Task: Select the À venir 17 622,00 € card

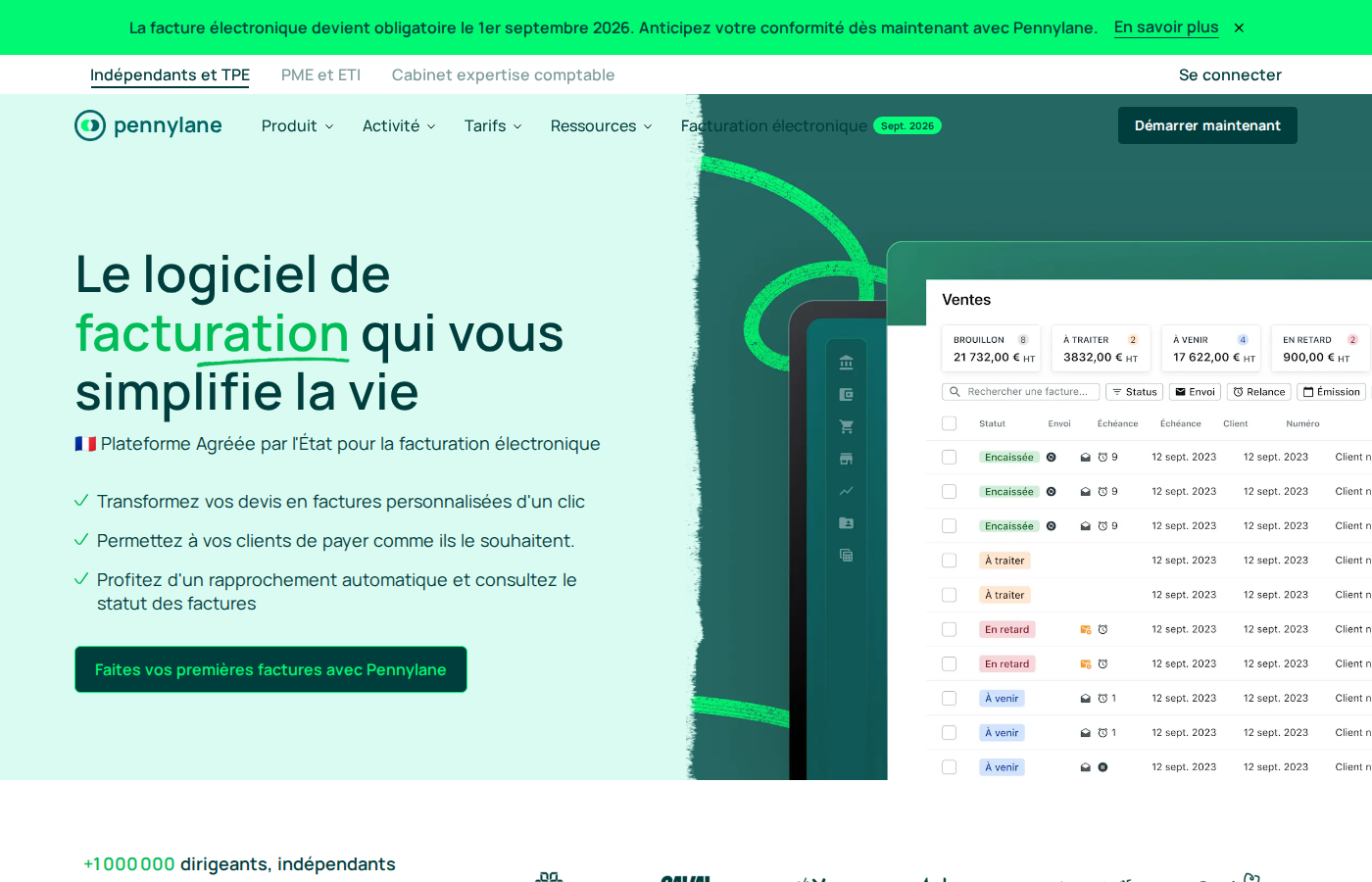Action: coord(1210,349)
